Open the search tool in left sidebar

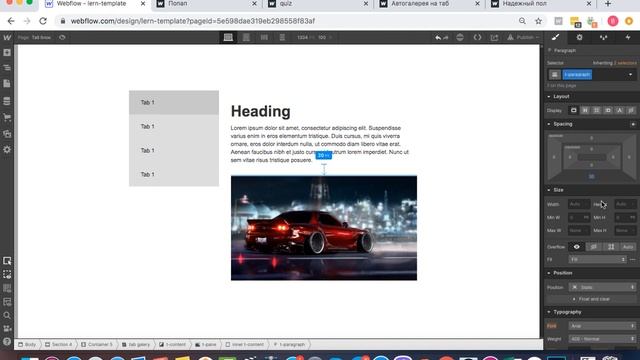[x=7, y=315]
